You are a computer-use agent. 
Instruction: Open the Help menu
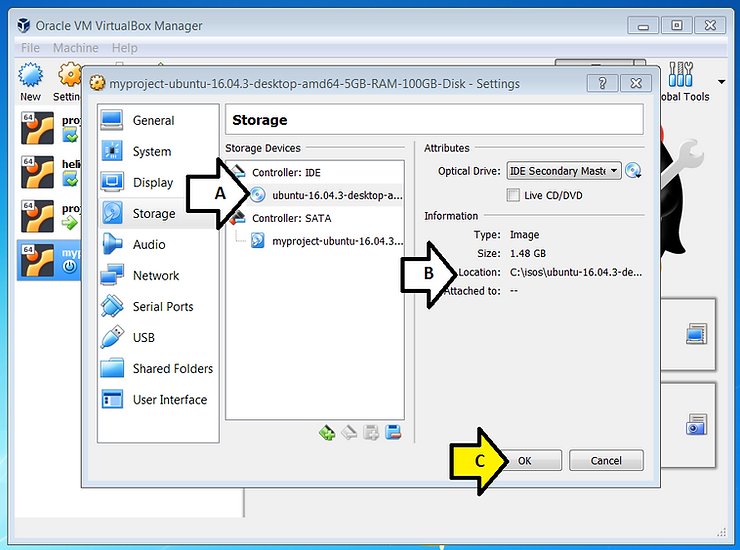click(x=125, y=48)
